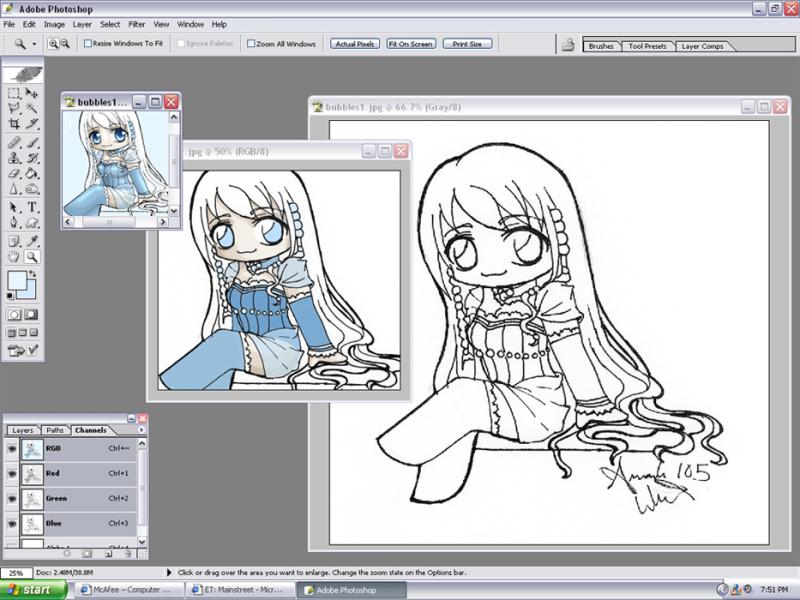Select the Magic Wand tool
This screenshot has width=800, height=600.
tap(32, 108)
